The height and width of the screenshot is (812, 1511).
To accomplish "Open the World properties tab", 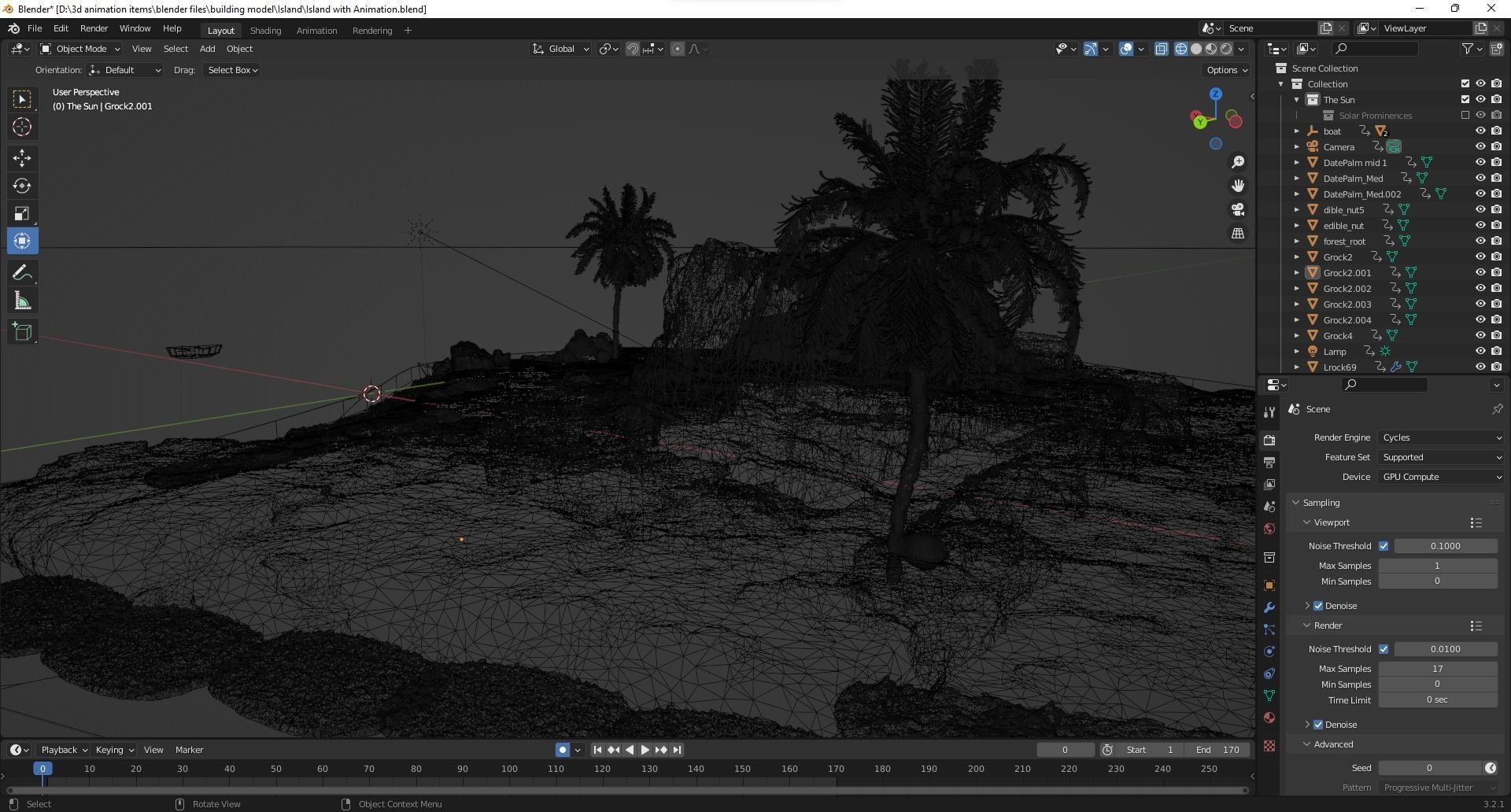I will (x=1269, y=529).
